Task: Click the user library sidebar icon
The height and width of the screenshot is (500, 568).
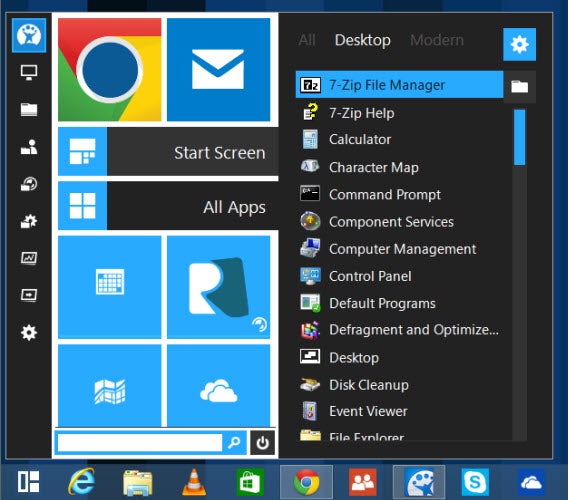Action: (29, 147)
